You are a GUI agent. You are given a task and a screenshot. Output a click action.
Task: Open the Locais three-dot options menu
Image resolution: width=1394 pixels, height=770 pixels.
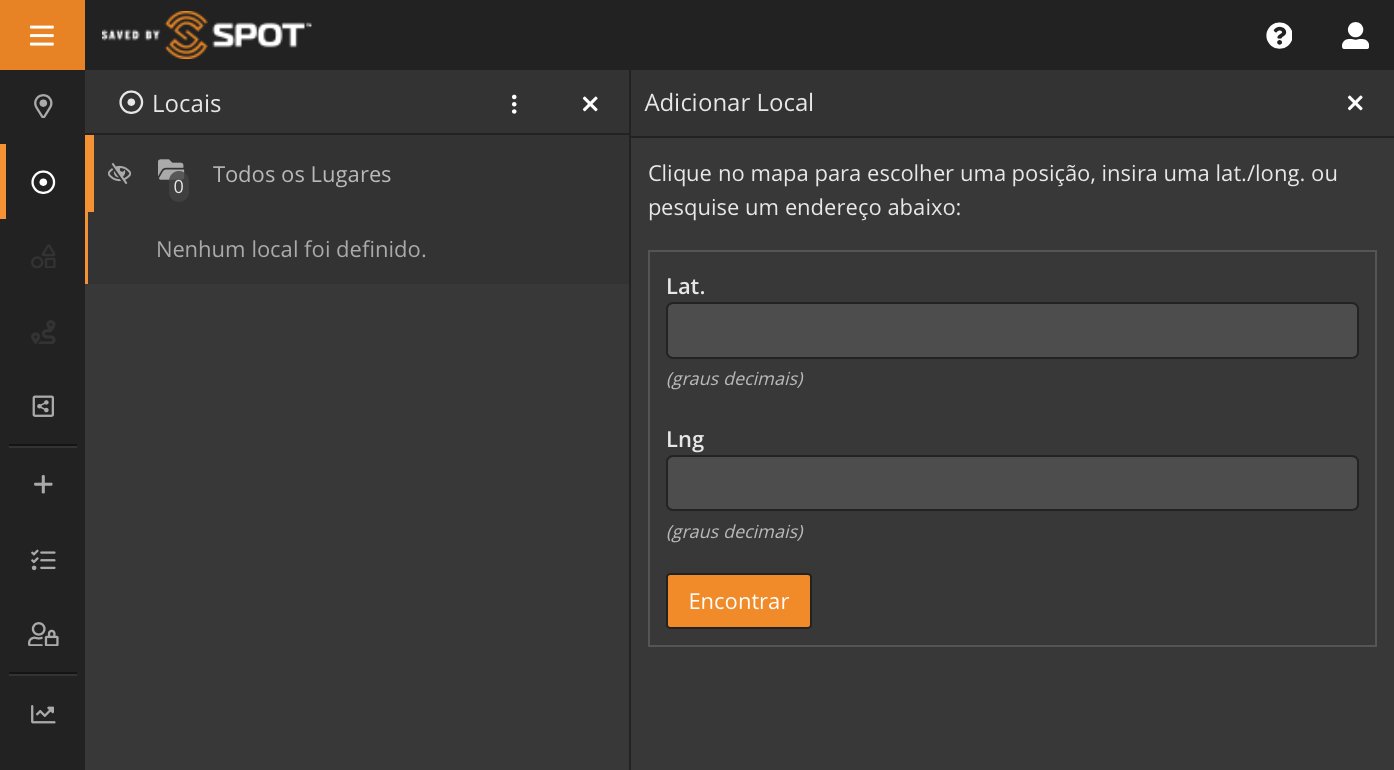point(514,104)
